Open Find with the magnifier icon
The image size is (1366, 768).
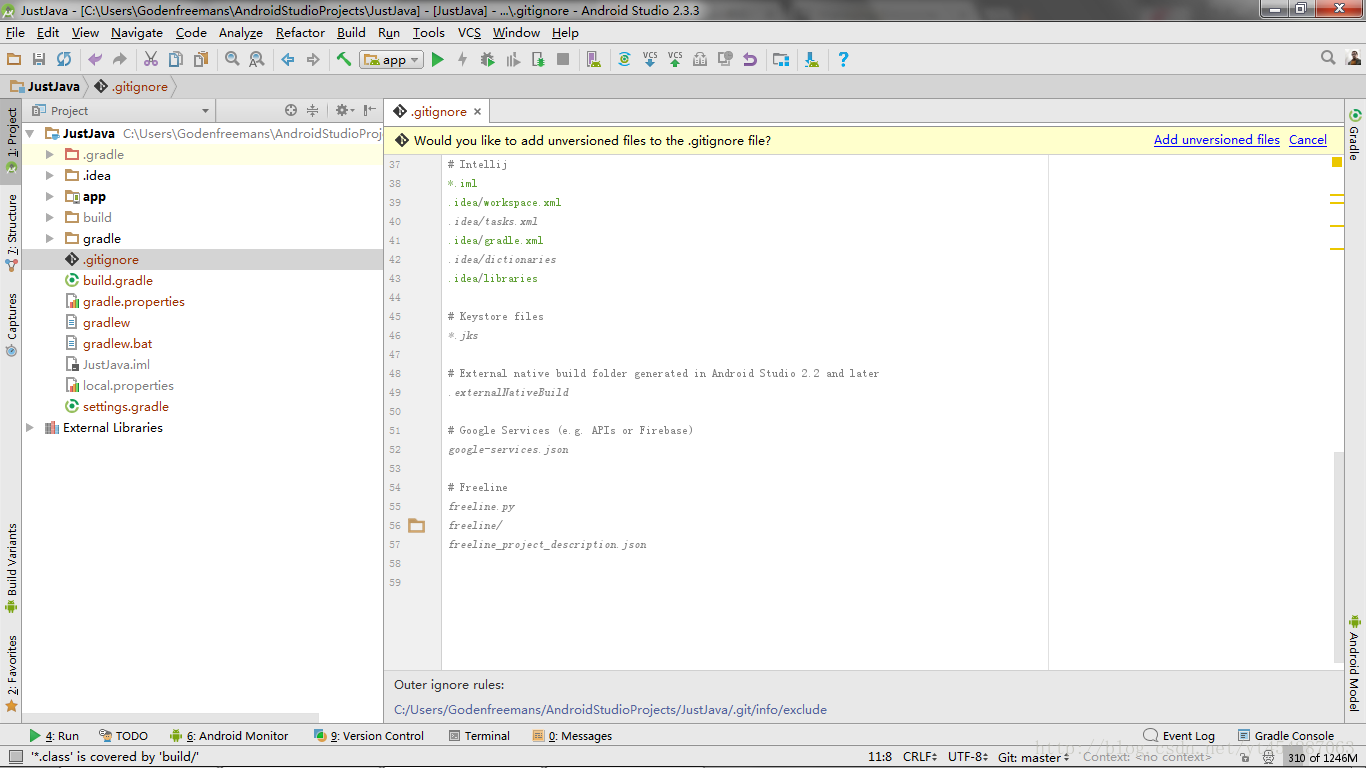point(232,60)
